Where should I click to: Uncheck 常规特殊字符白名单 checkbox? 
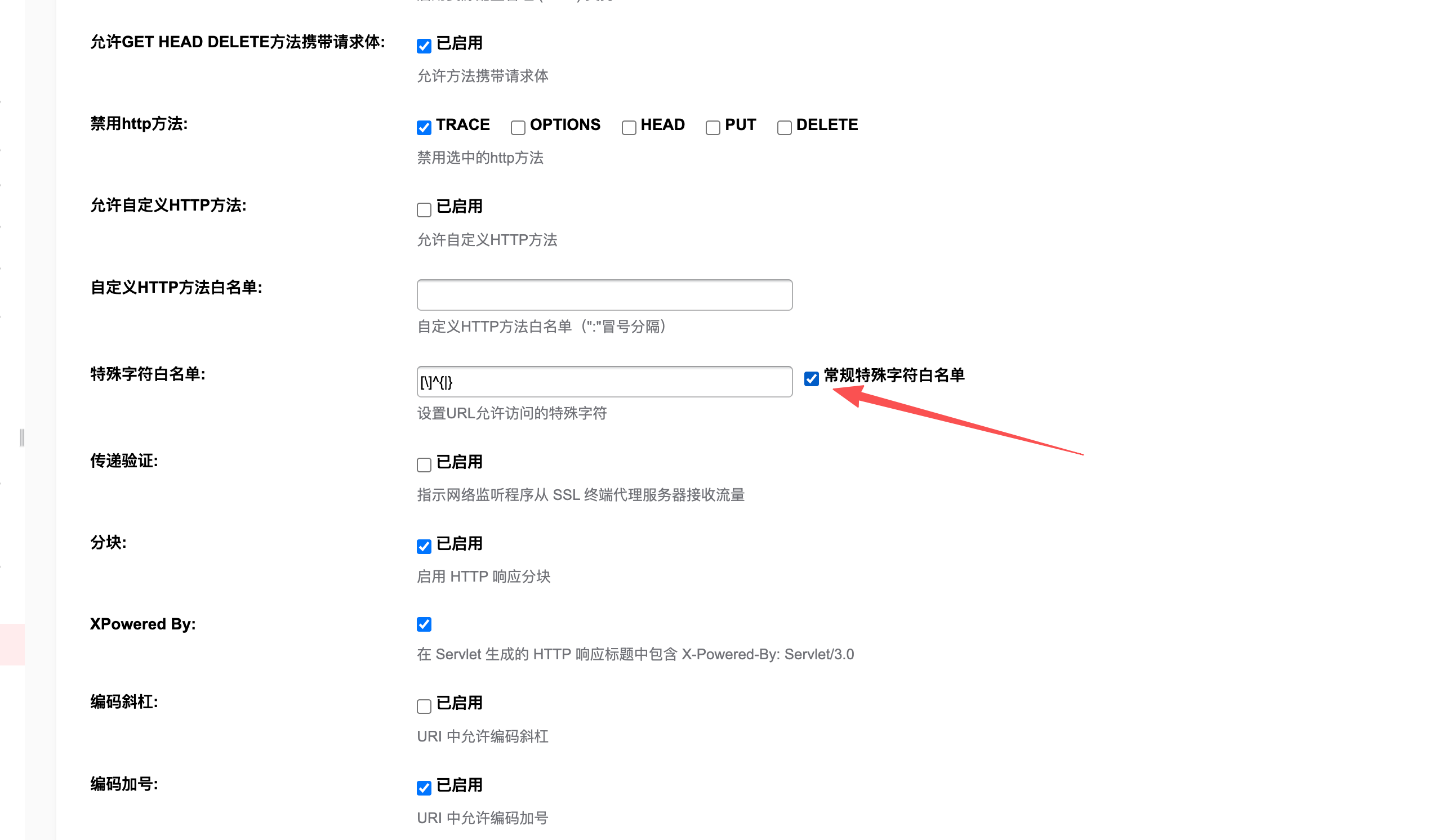(x=812, y=379)
